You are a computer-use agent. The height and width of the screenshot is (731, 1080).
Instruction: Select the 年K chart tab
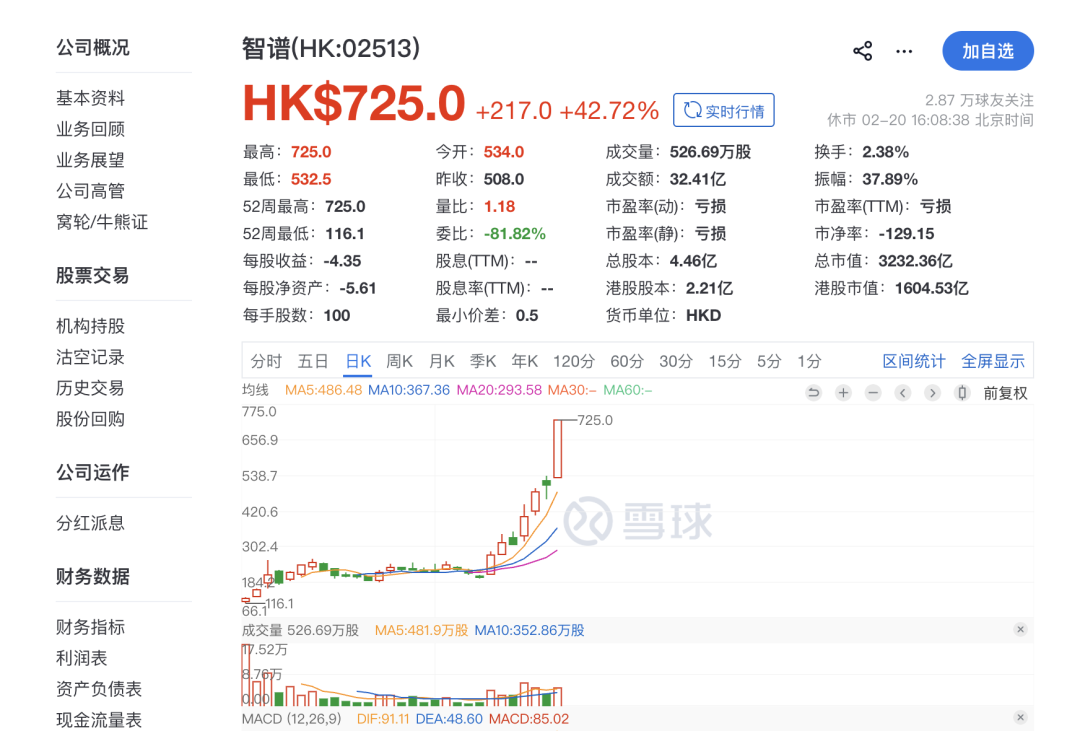[525, 361]
